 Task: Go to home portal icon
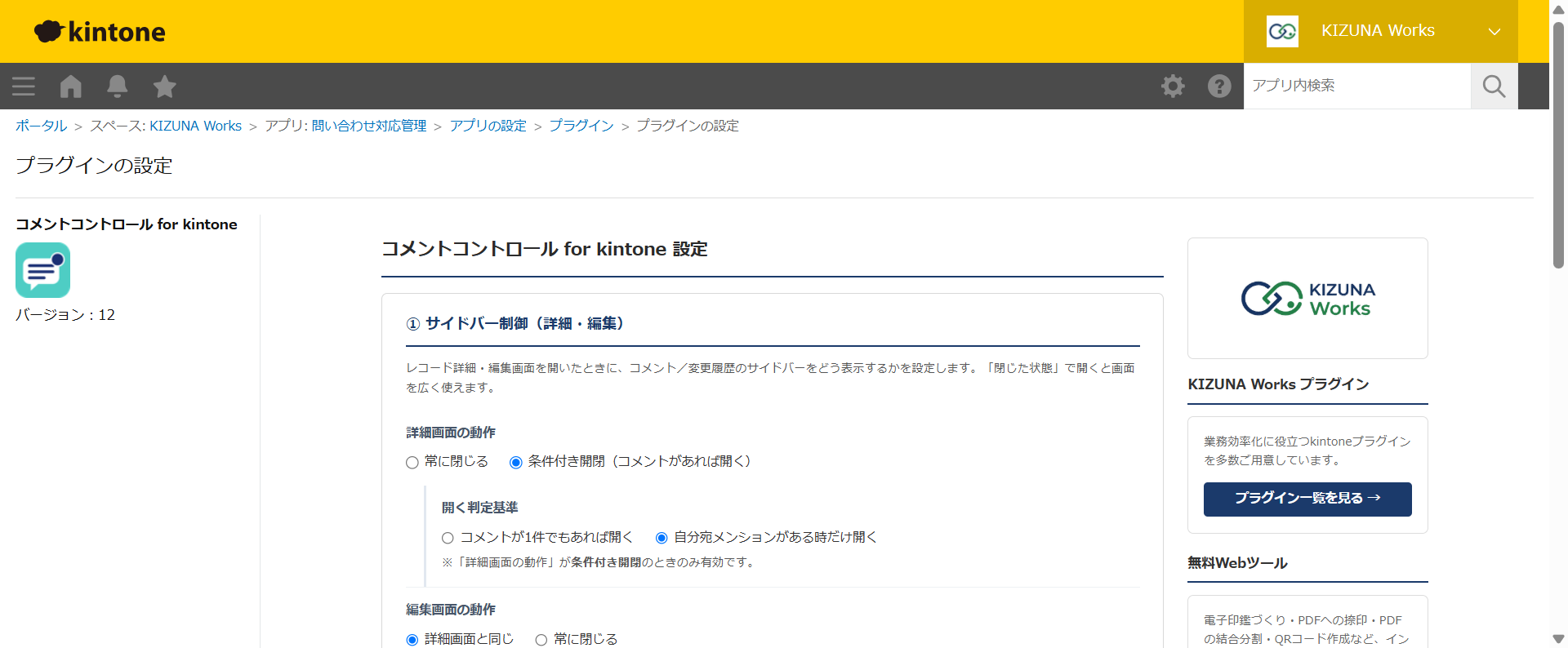click(71, 86)
